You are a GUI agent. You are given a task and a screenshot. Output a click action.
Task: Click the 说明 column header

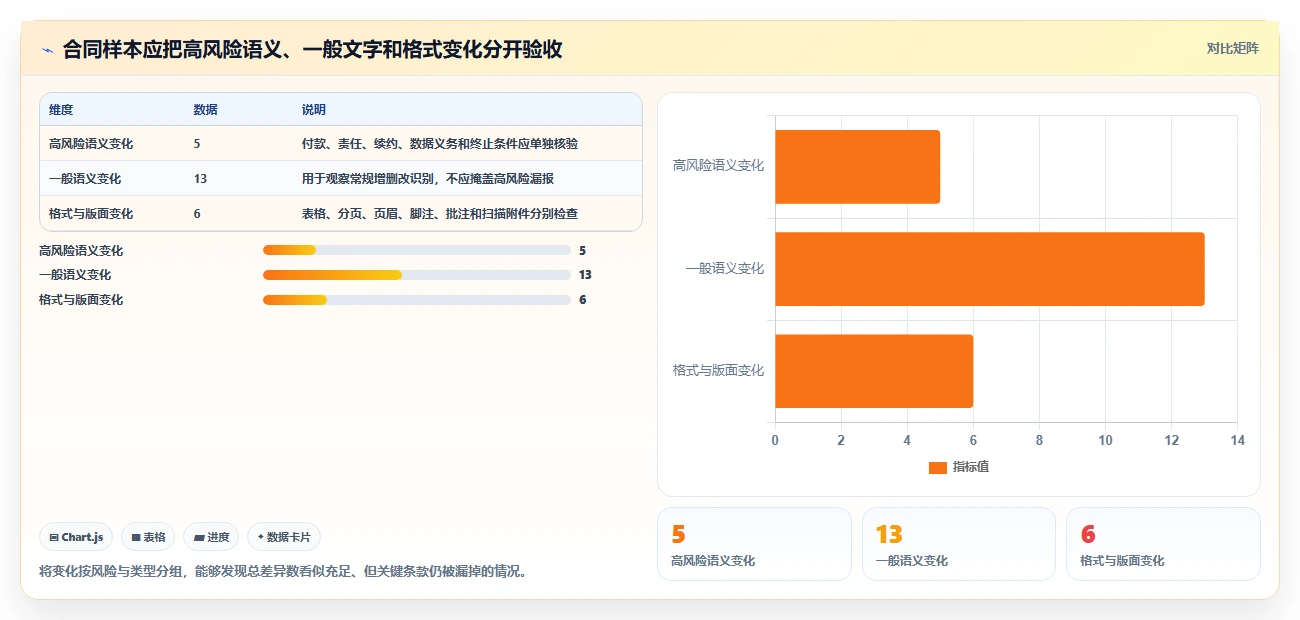click(x=314, y=109)
